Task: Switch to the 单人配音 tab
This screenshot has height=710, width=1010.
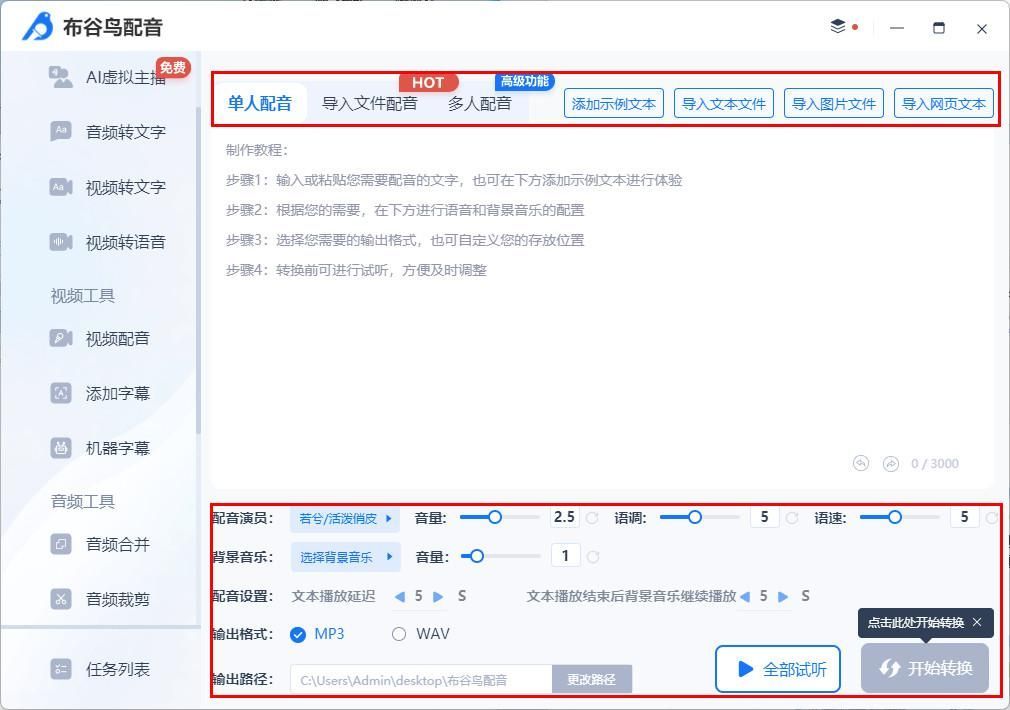Action: click(x=260, y=103)
